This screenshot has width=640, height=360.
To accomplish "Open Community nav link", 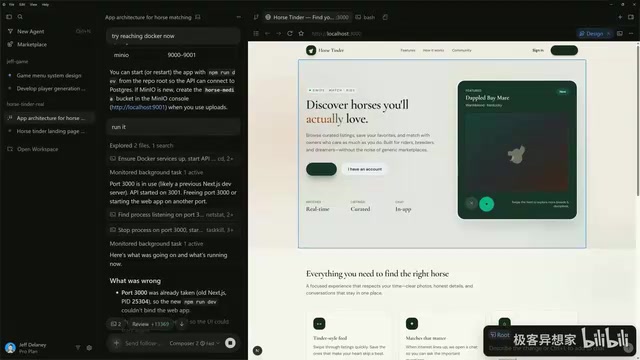I will [462, 50].
